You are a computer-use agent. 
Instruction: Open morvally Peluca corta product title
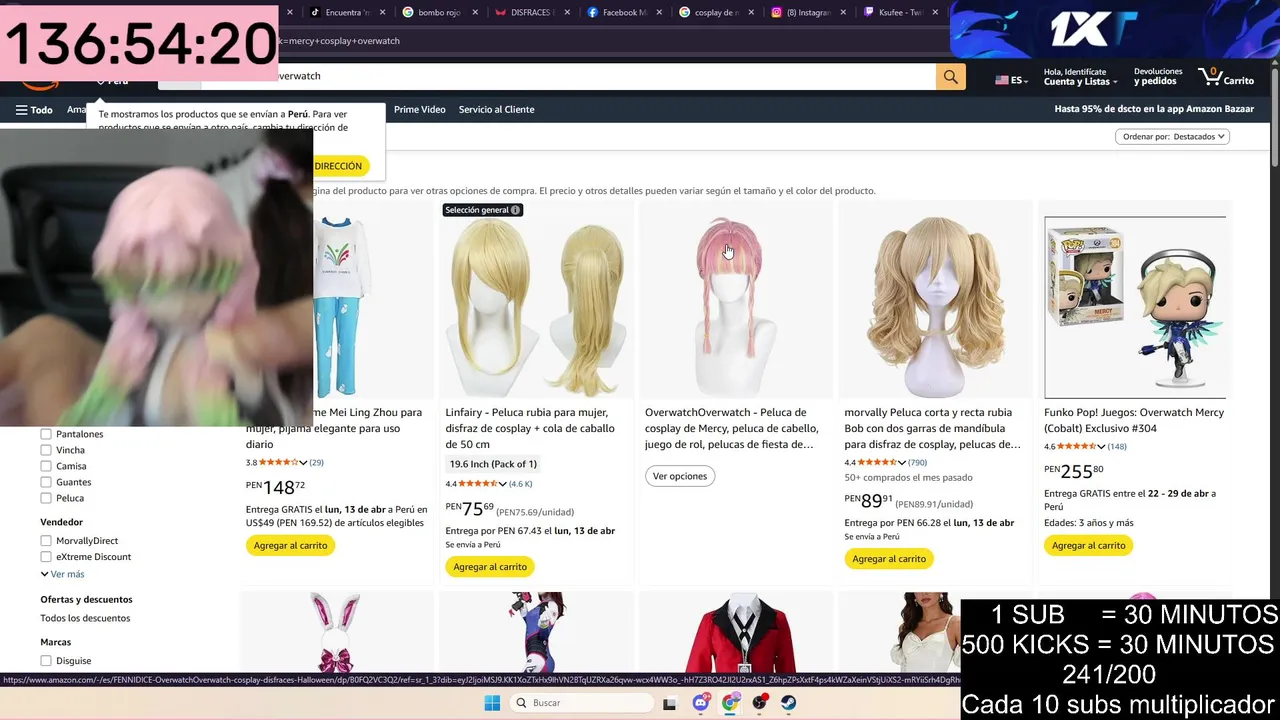tap(933, 428)
